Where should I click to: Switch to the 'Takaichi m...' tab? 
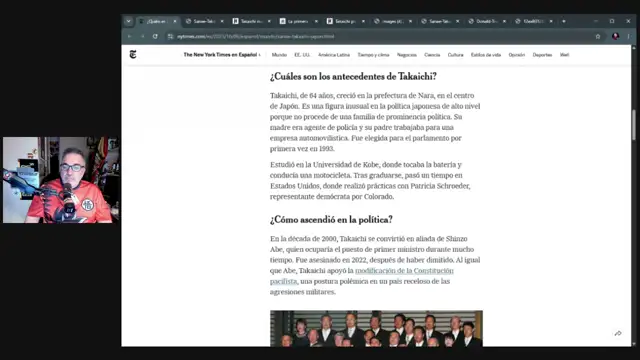(251, 21)
